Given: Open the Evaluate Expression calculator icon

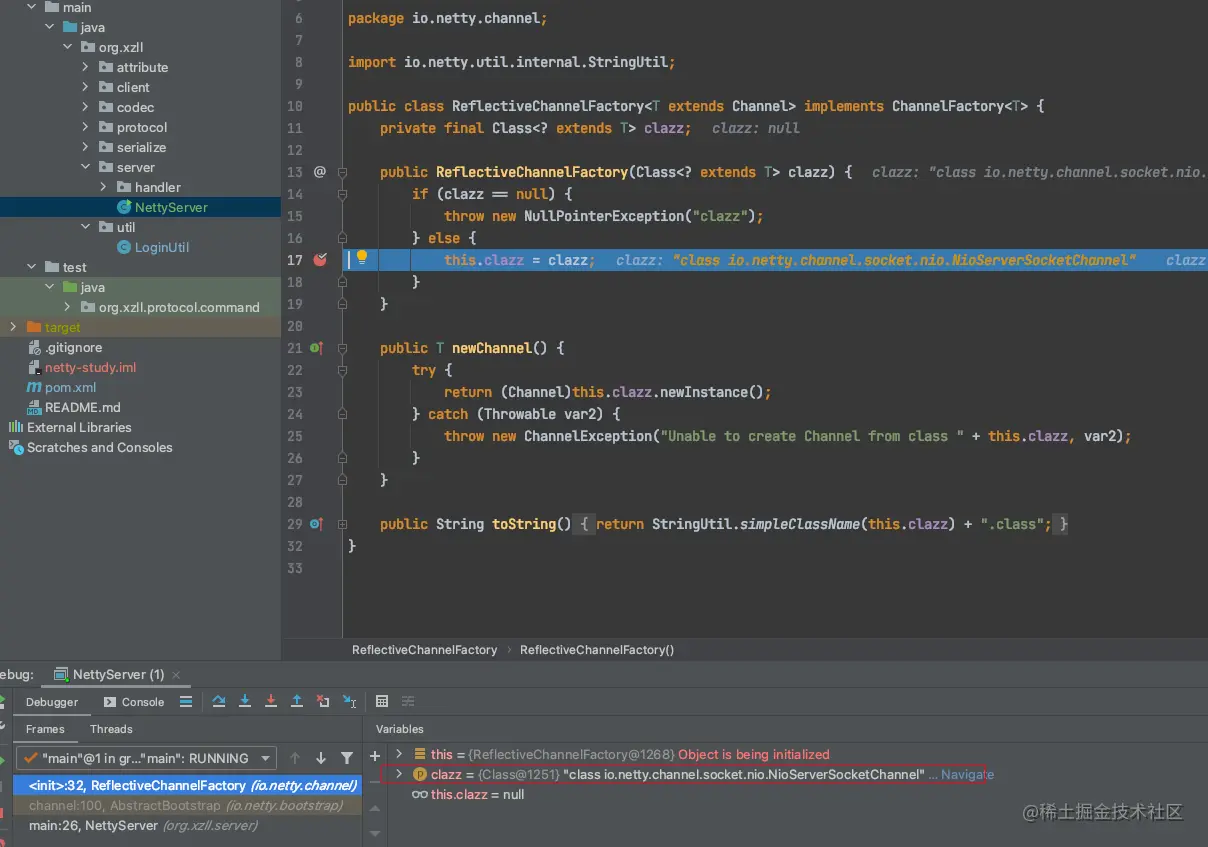Looking at the screenshot, I should (x=382, y=702).
